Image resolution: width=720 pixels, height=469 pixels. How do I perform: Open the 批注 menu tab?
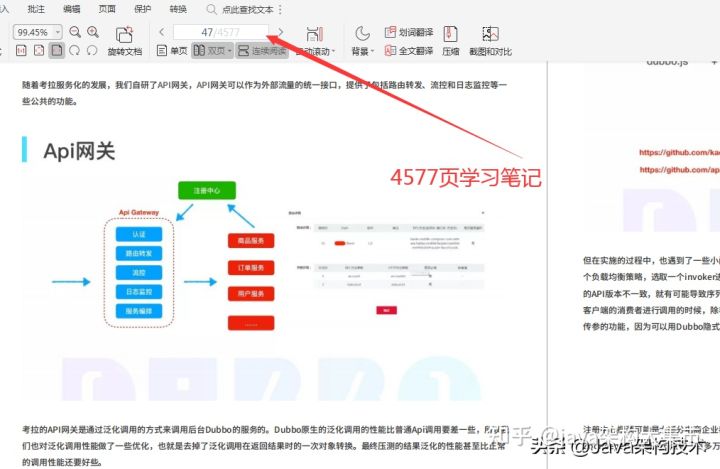coord(36,9)
